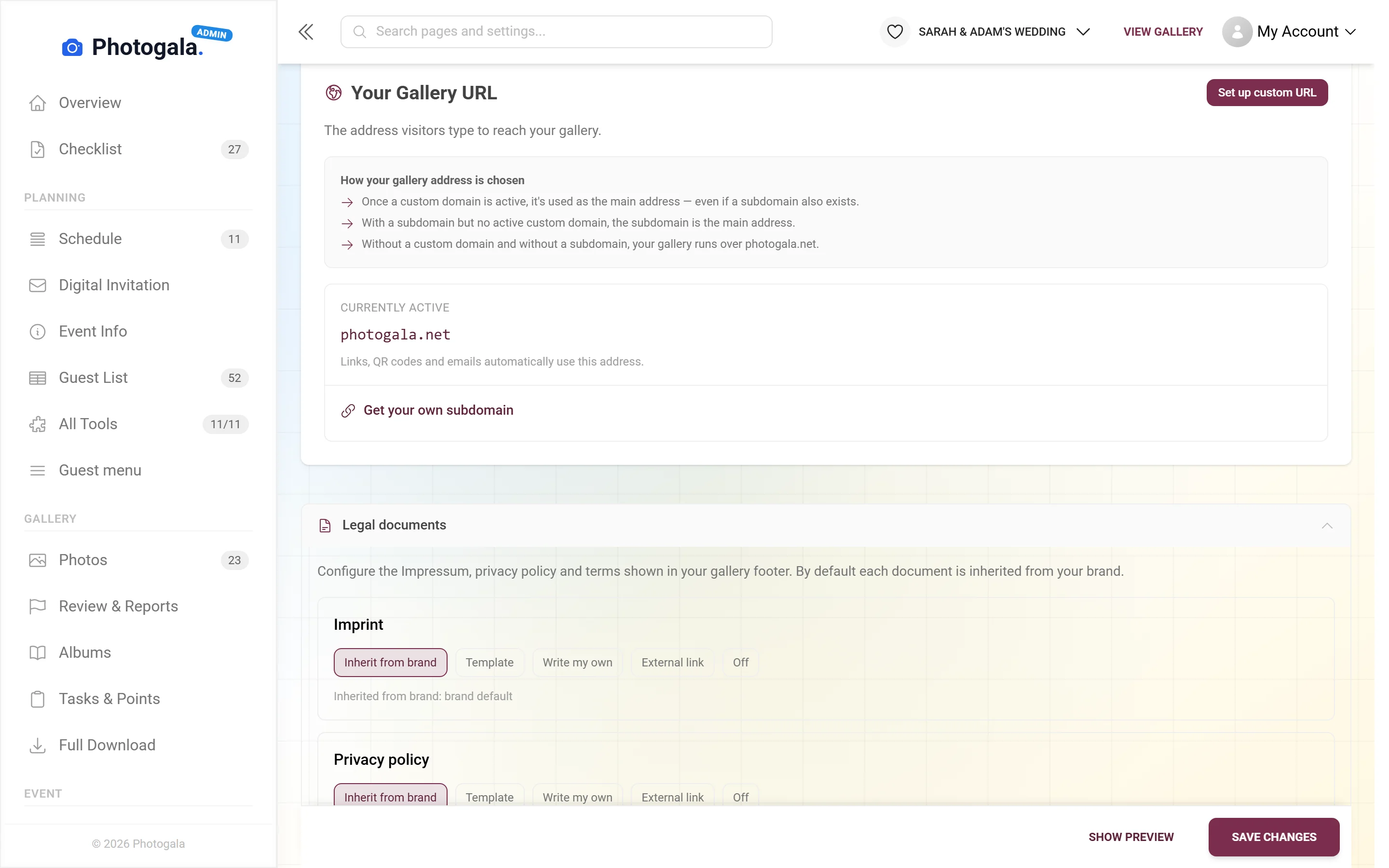Click the Legal documents file icon

325,525
